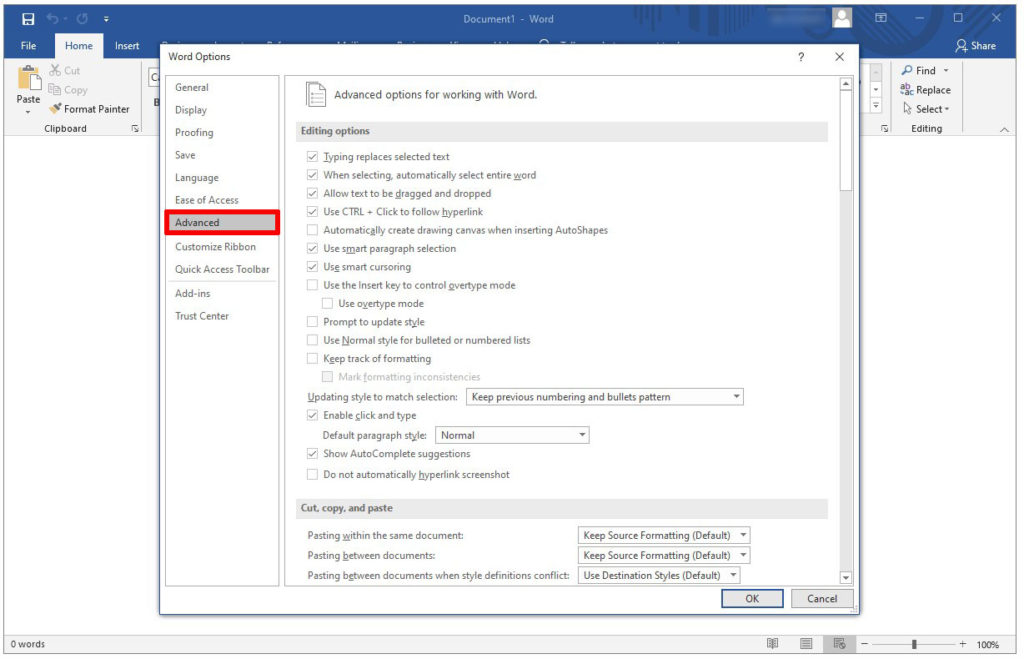Open the Default paragraph style dropdown

pyautogui.click(x=512, y=435)
